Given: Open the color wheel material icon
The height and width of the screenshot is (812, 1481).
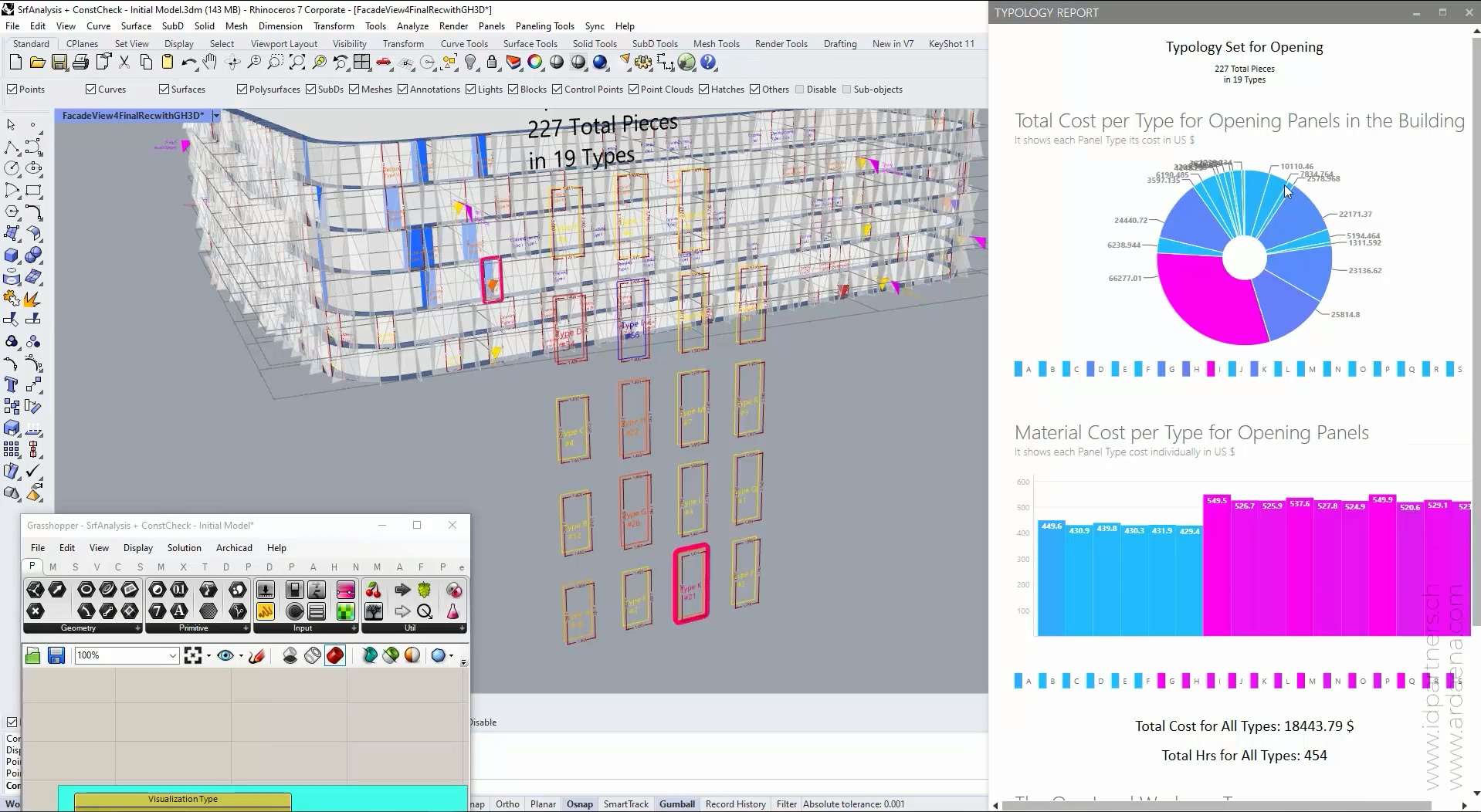Looking at the screenshot, I should click(535, 63).
